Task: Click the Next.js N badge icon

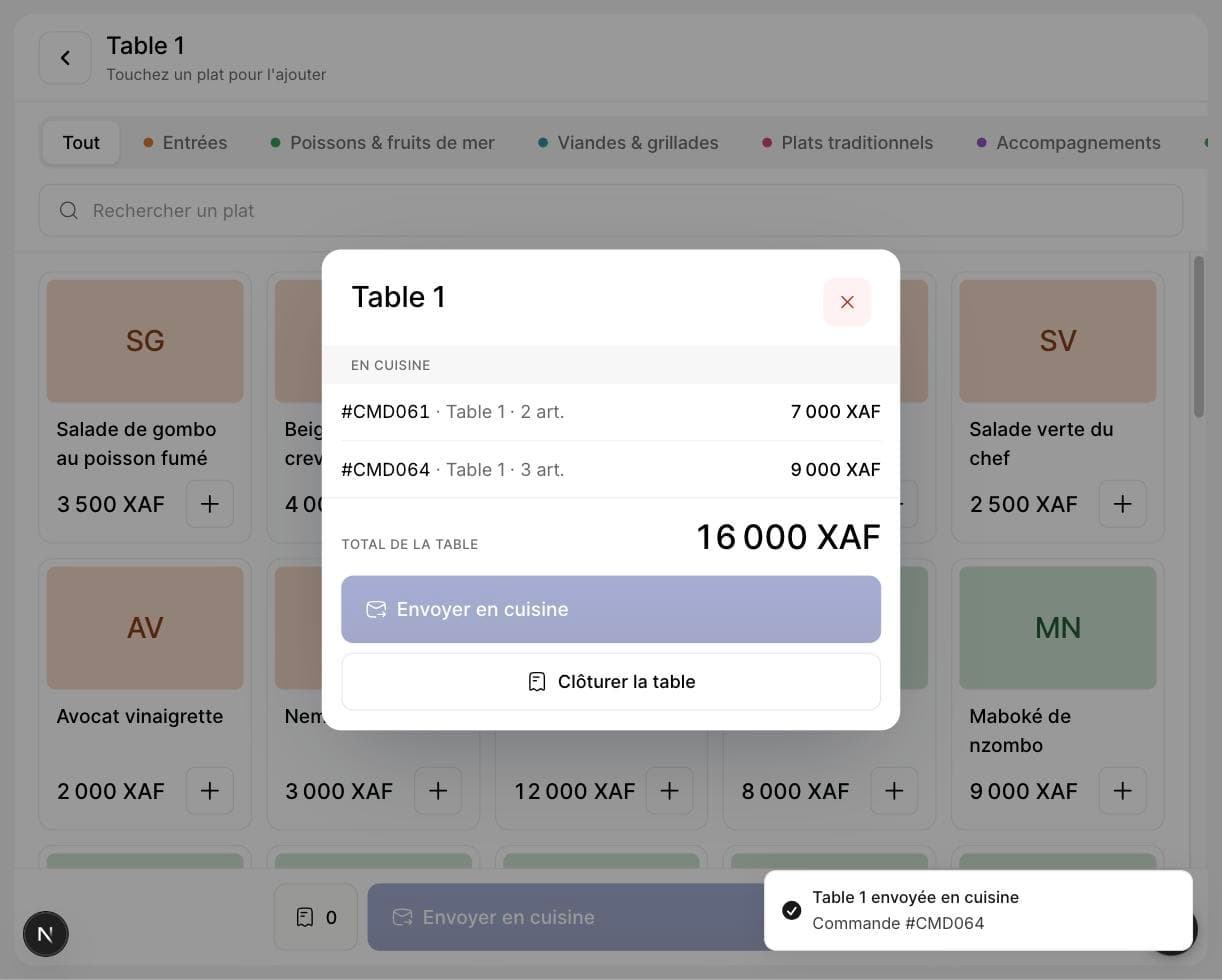Action: coord(46,934)
